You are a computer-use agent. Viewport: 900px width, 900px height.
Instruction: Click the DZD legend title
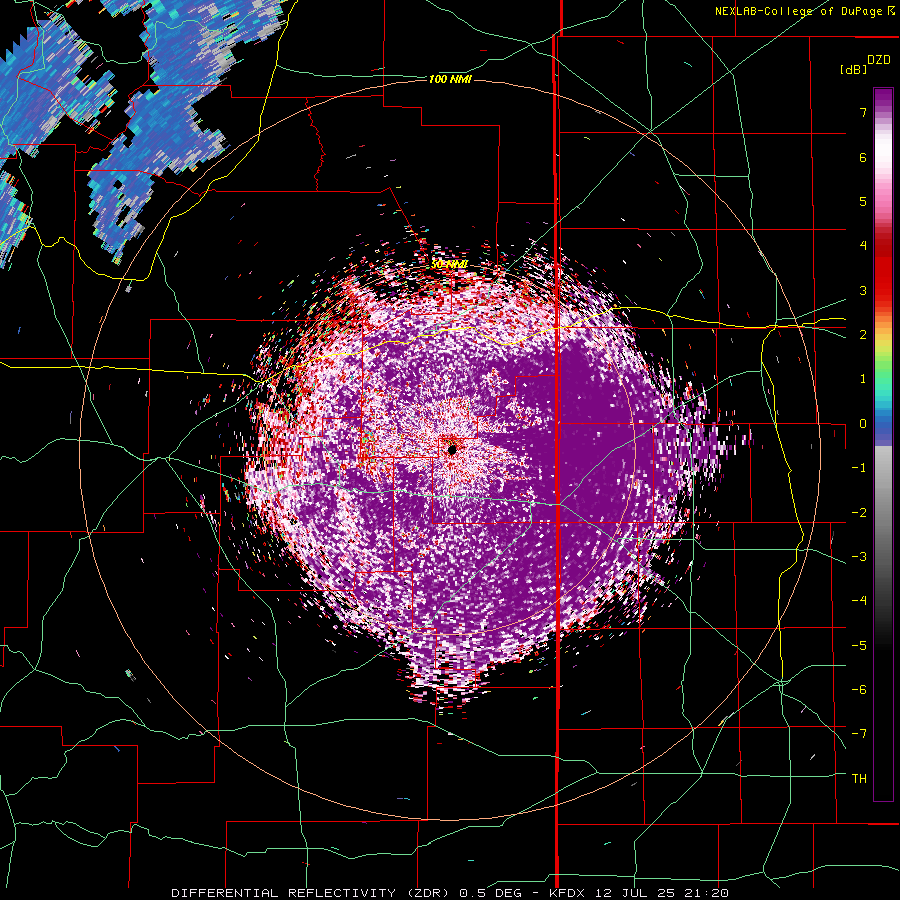coord(879,60)
